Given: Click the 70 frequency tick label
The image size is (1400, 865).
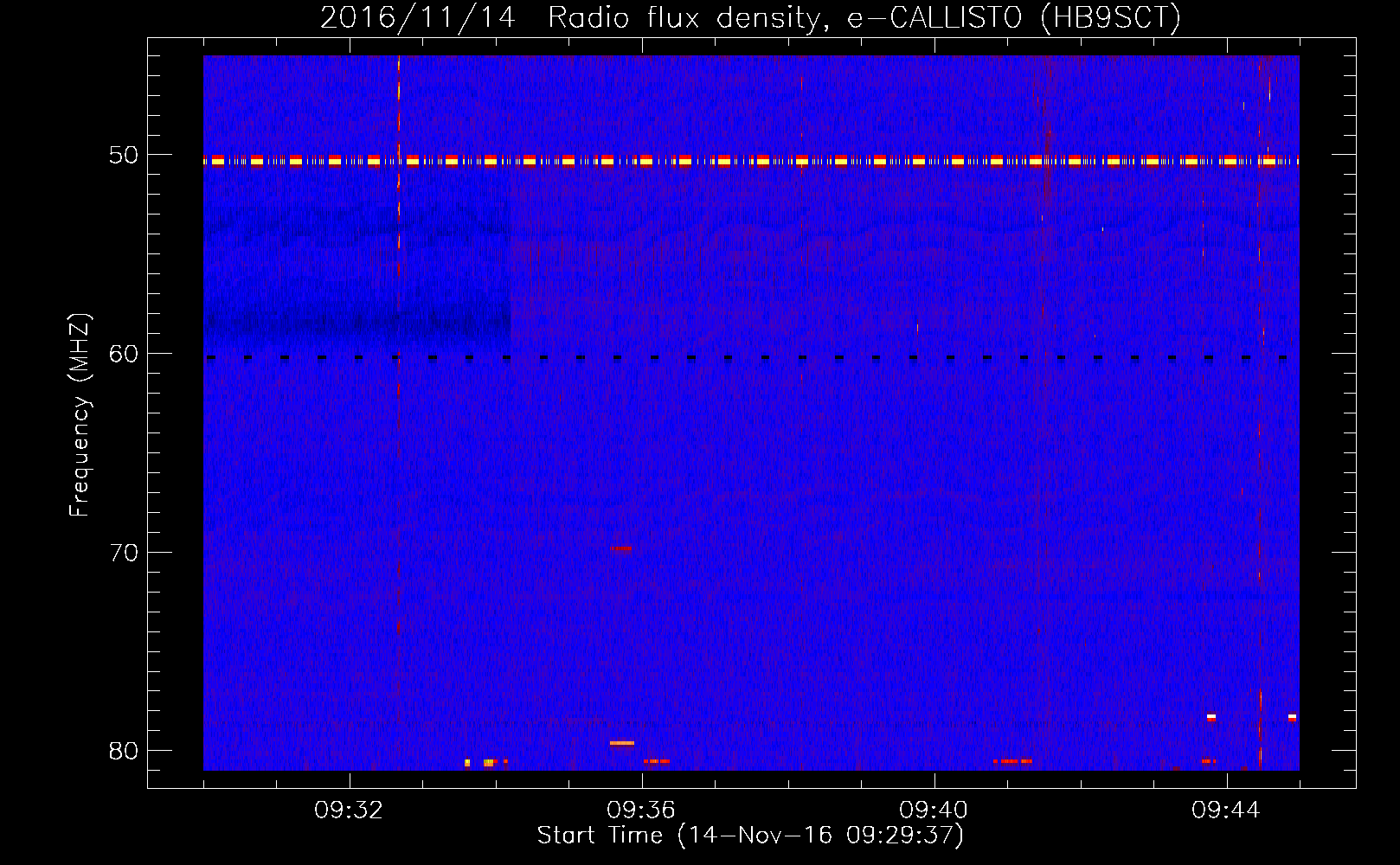Looking at the screenshot, I should (x=124, y=553).
